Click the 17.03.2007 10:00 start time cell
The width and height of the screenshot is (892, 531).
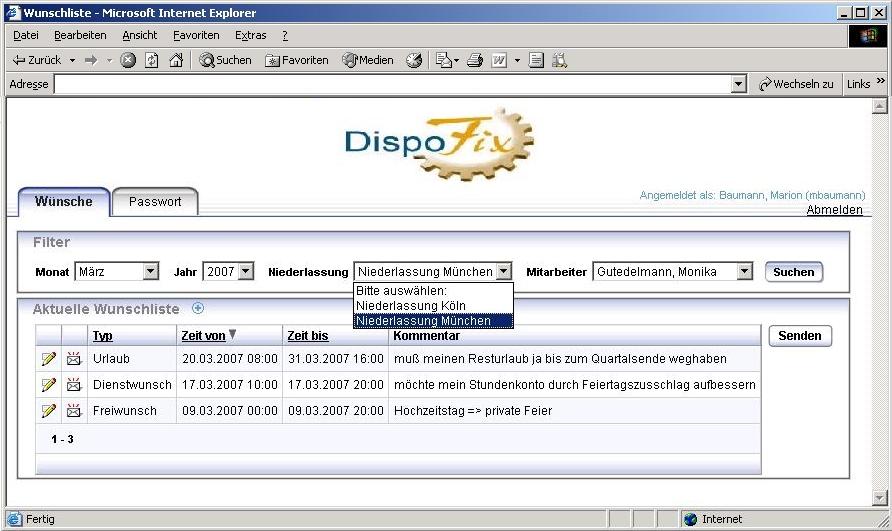230,385
